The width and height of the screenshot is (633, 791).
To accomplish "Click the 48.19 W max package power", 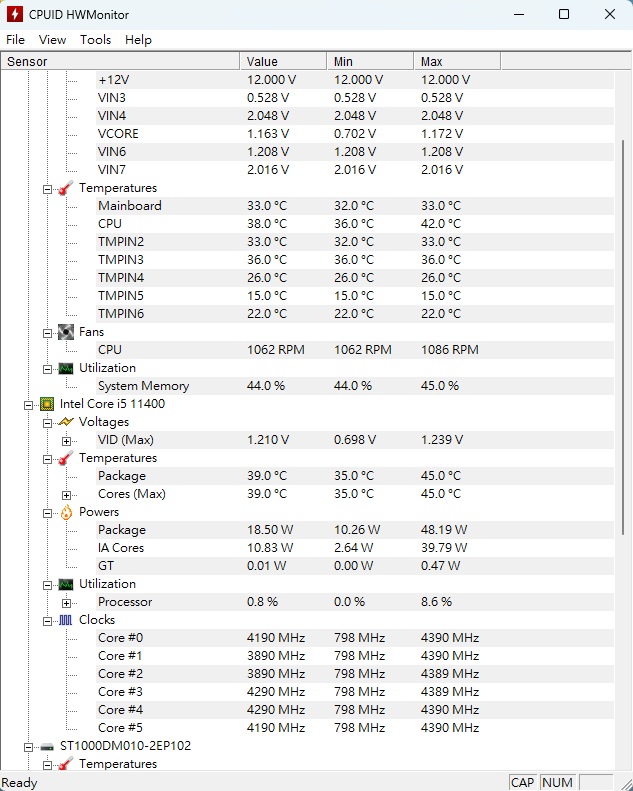I will (444, 530).
